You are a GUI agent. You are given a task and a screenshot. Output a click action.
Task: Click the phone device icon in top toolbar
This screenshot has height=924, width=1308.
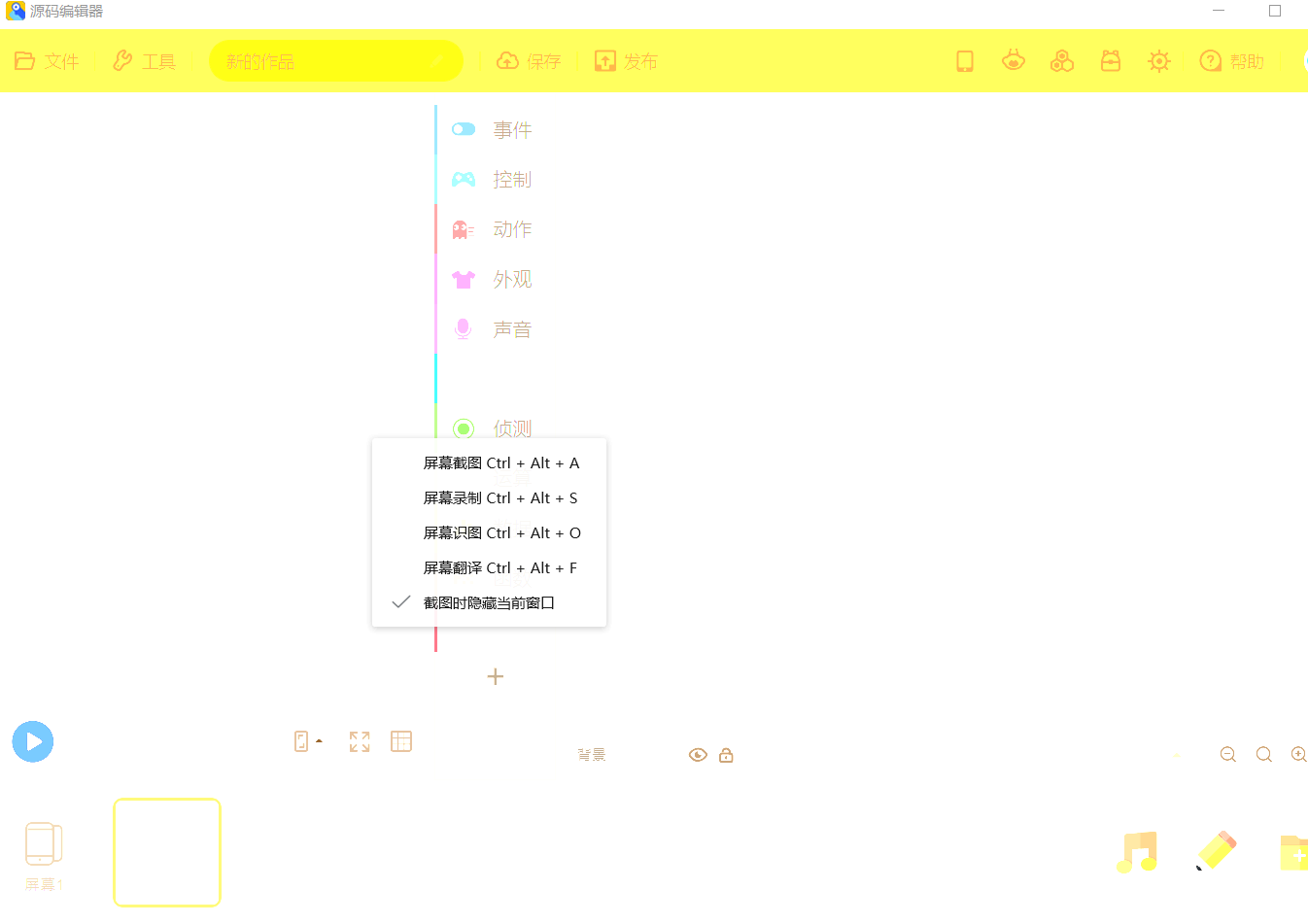(x=965, y=61)
